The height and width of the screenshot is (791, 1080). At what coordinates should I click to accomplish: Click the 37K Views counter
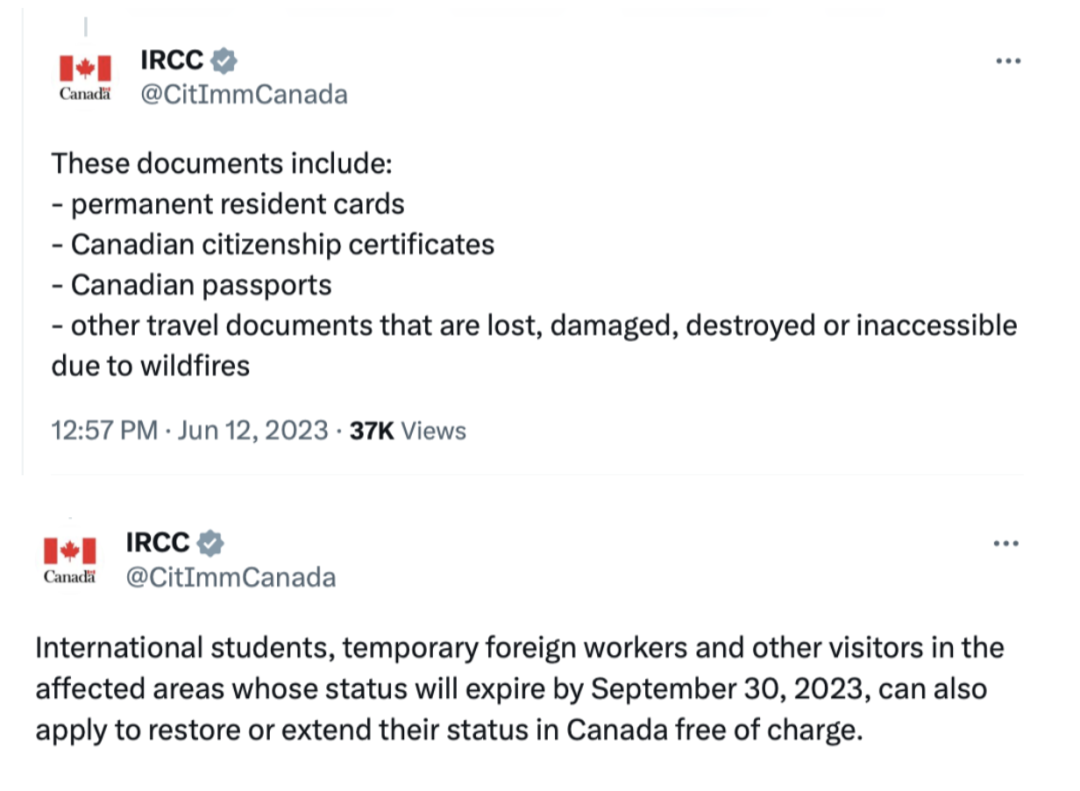(x=408, y=431)
